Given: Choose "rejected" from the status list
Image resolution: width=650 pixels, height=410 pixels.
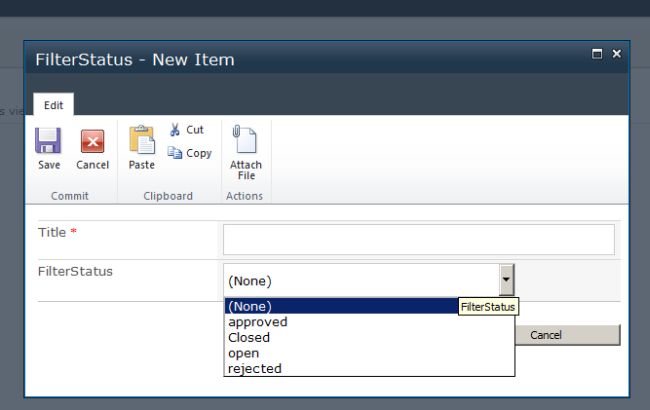Looking at the screenshot, I should [x=255, y=369].
